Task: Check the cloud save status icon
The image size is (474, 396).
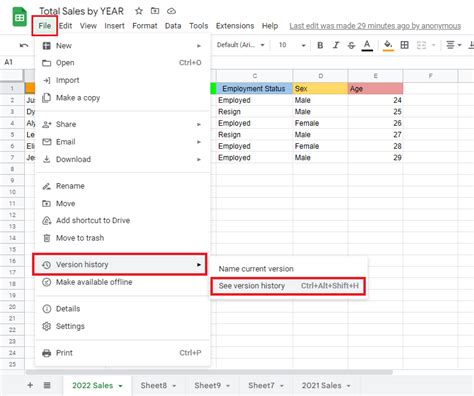Action: 171,11
